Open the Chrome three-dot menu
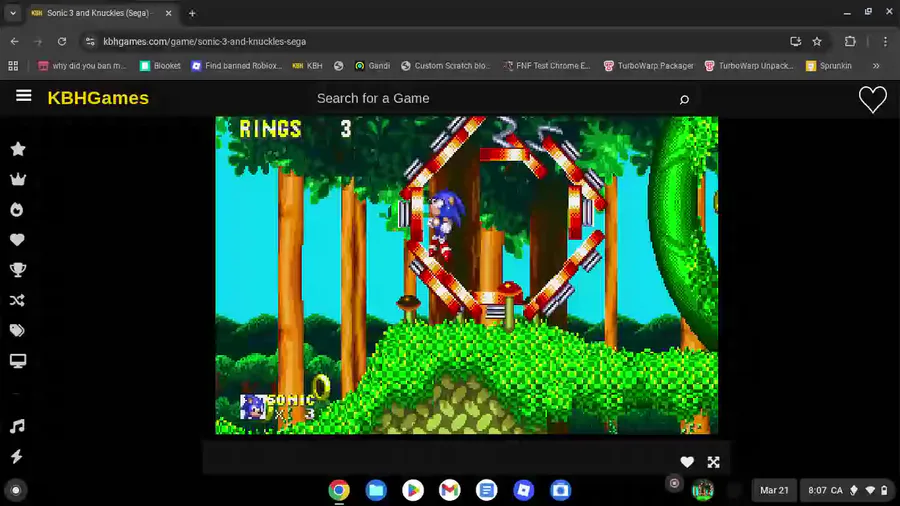Screen dimensions: 900x506 tap(885, 41)
